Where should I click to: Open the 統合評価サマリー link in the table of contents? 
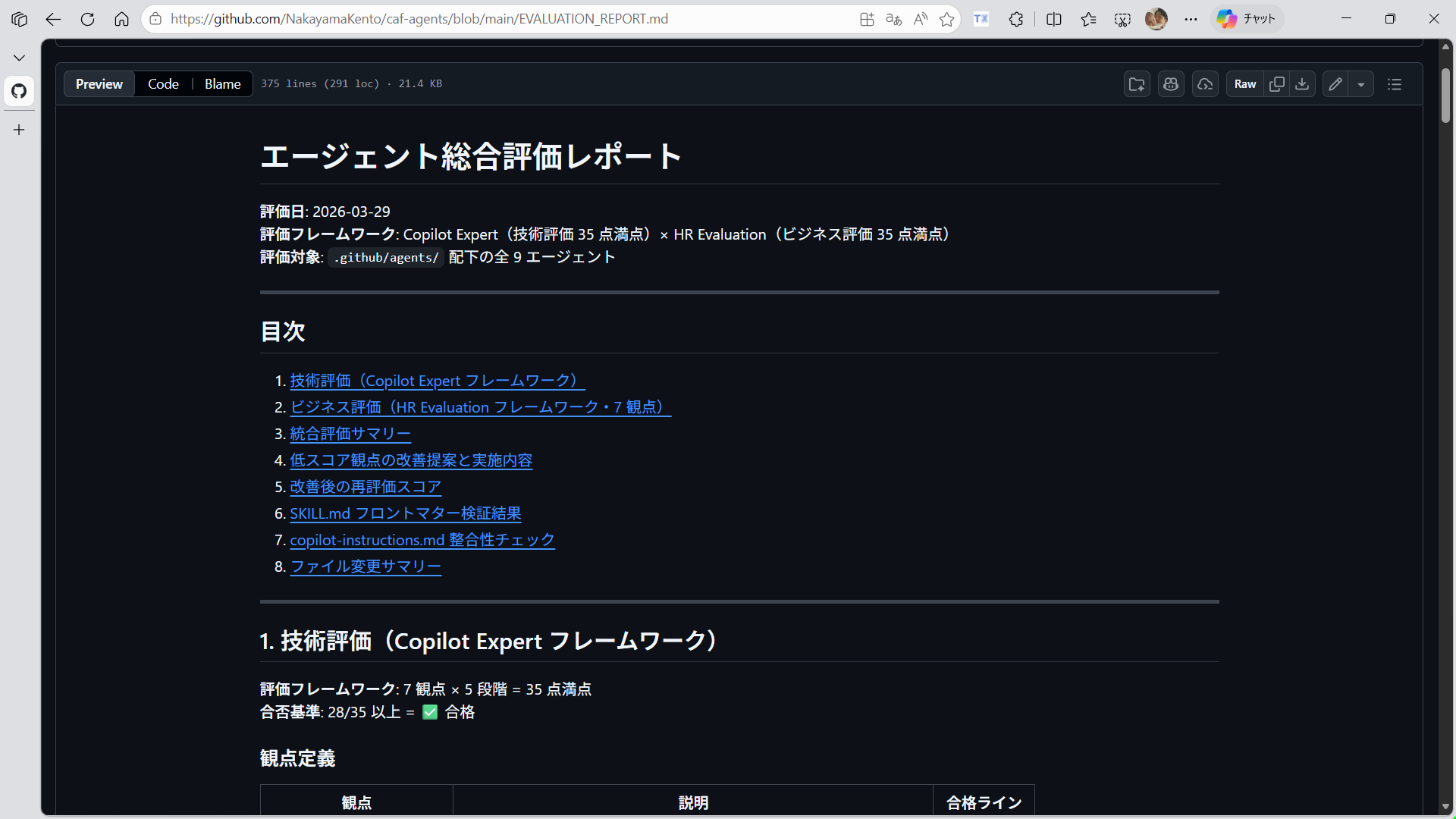[x=350, y=433]
